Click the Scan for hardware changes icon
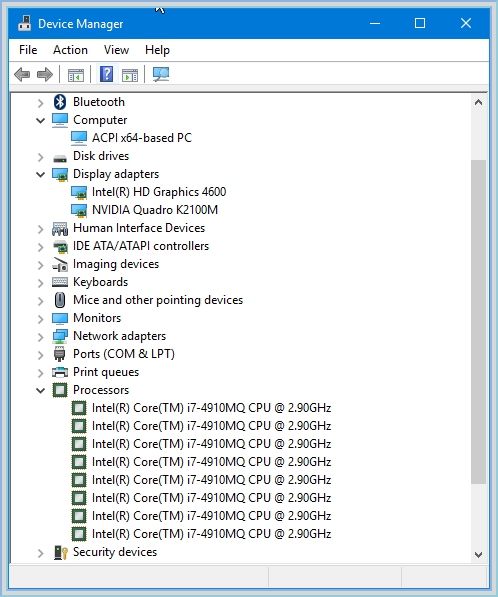This screenshot has width=498, height=597. point(161,74)
